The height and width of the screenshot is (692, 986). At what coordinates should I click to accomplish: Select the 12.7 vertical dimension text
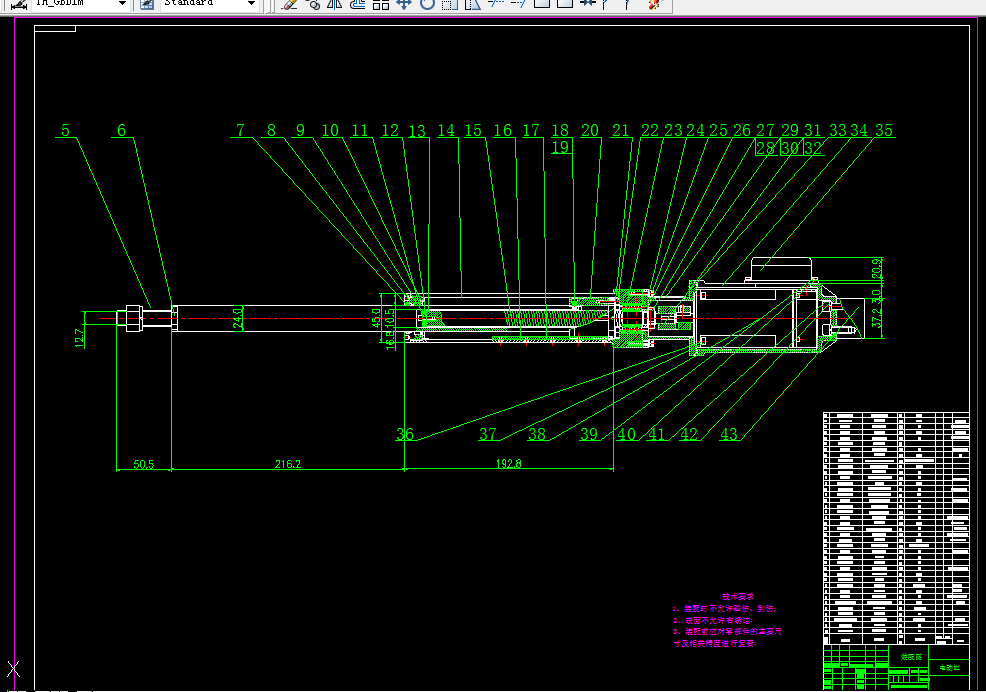pyautogui.click(x=79, y=338)
